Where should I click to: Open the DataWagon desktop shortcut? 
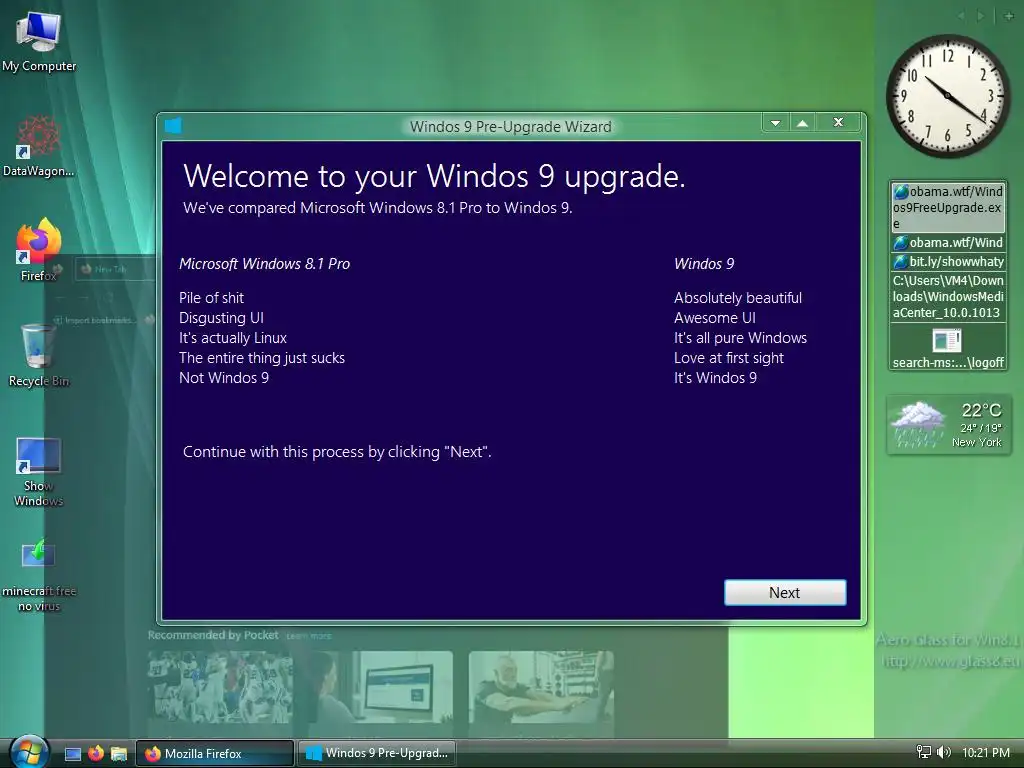[39, 146]
